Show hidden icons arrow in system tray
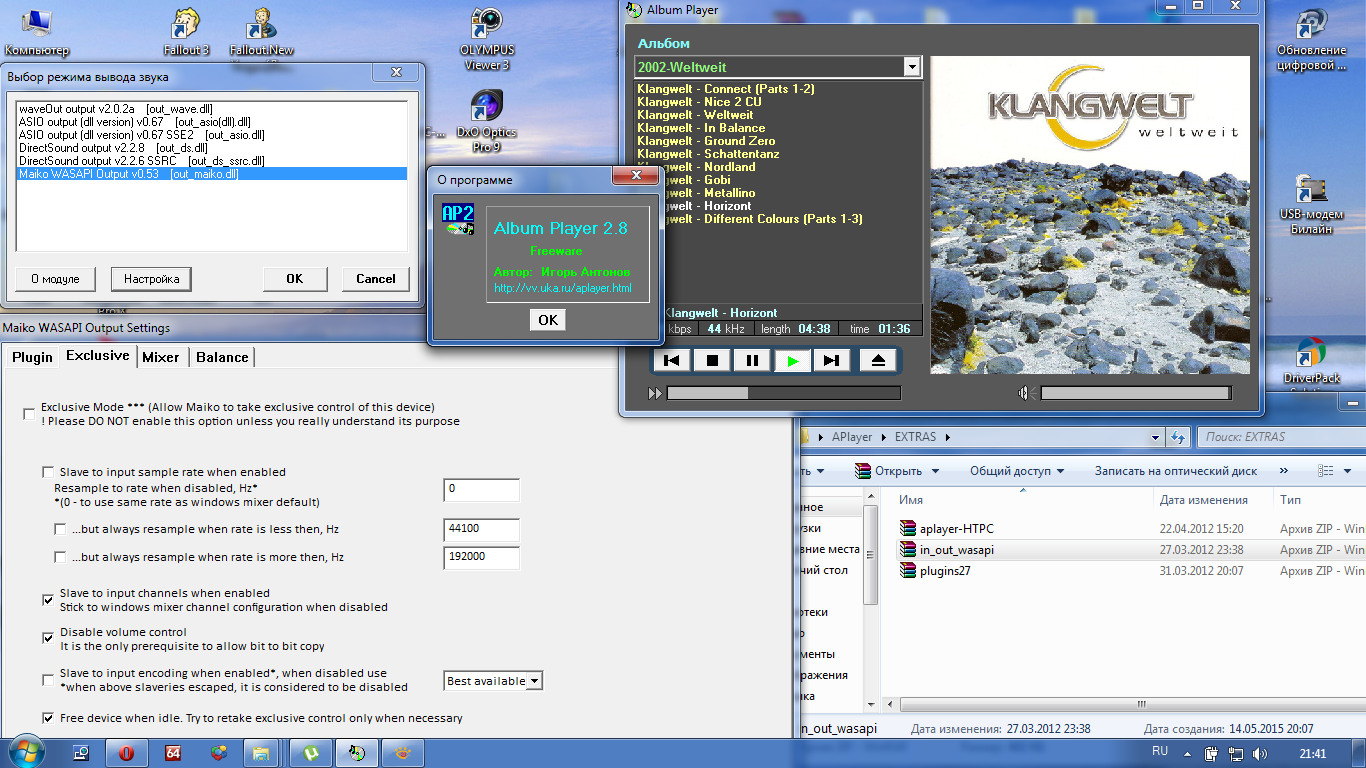1366x768 pixels. pos(1189,753)
